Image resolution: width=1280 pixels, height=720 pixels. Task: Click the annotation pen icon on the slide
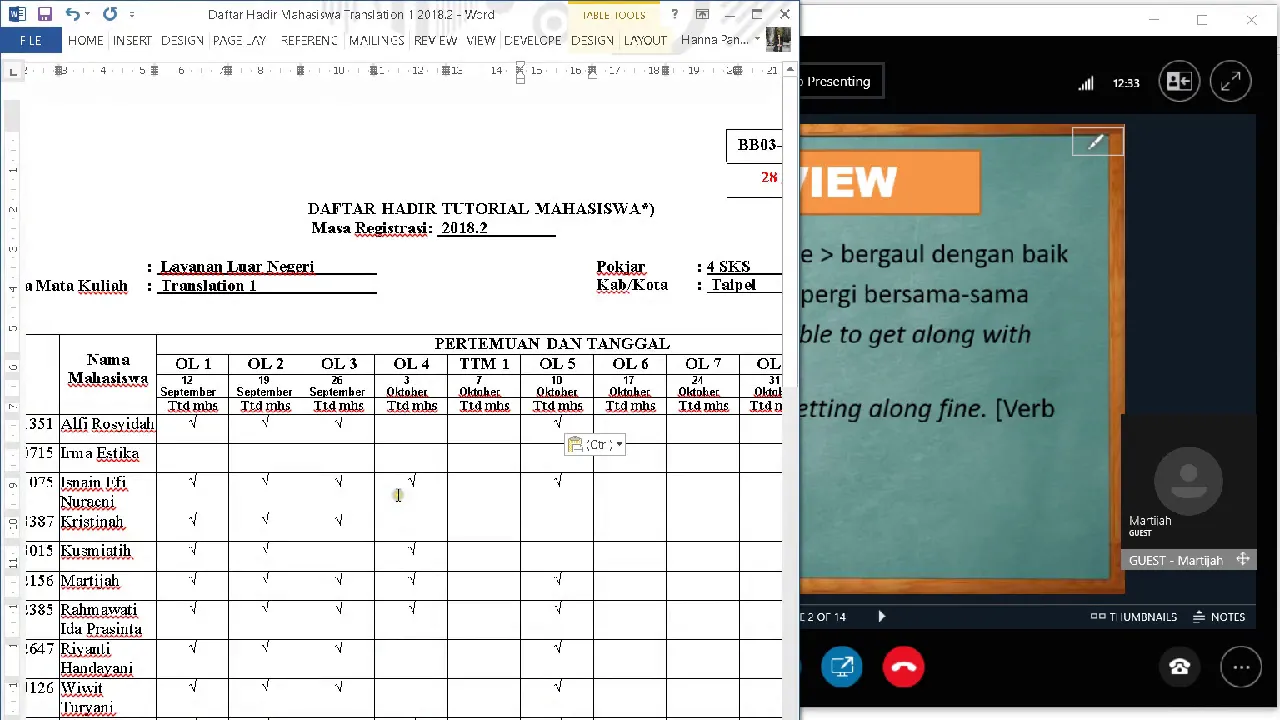click(1097, 143)
